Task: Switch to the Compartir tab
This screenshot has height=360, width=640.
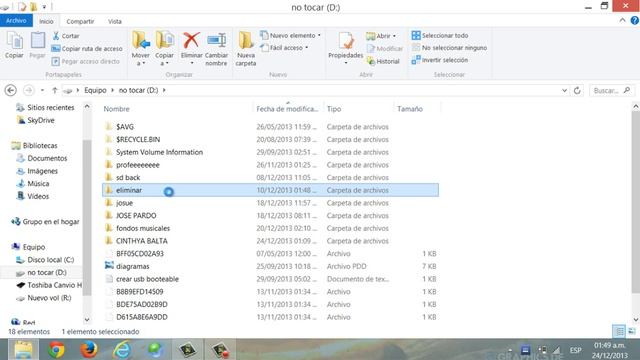Action: [x=80, y=21]
